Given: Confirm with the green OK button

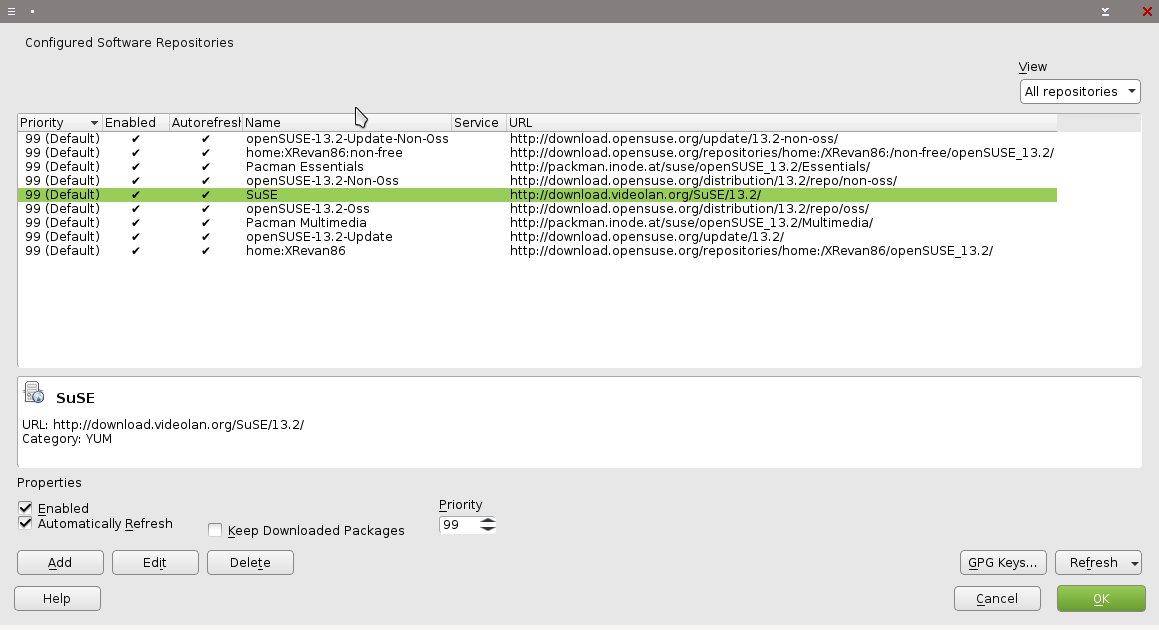Looking at the screenshot, I should [1101, 599].
